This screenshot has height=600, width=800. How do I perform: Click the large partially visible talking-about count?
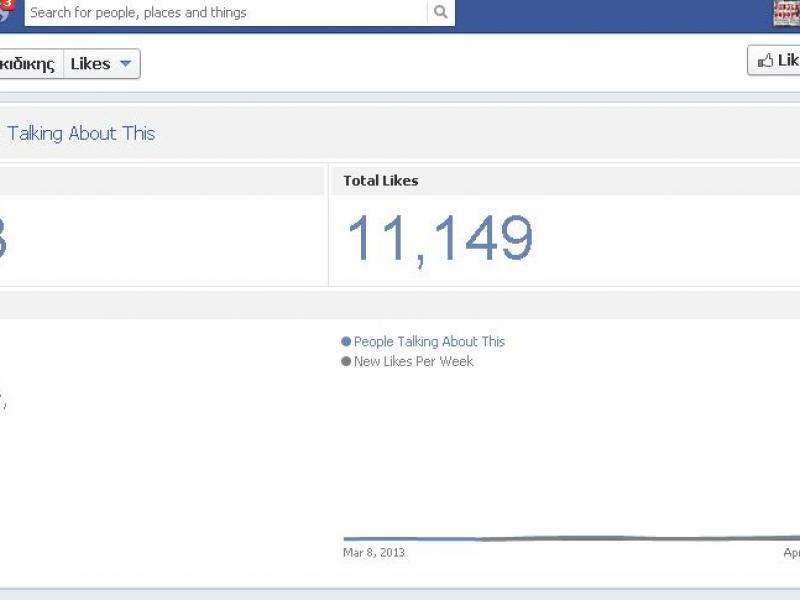coord(3,240)
